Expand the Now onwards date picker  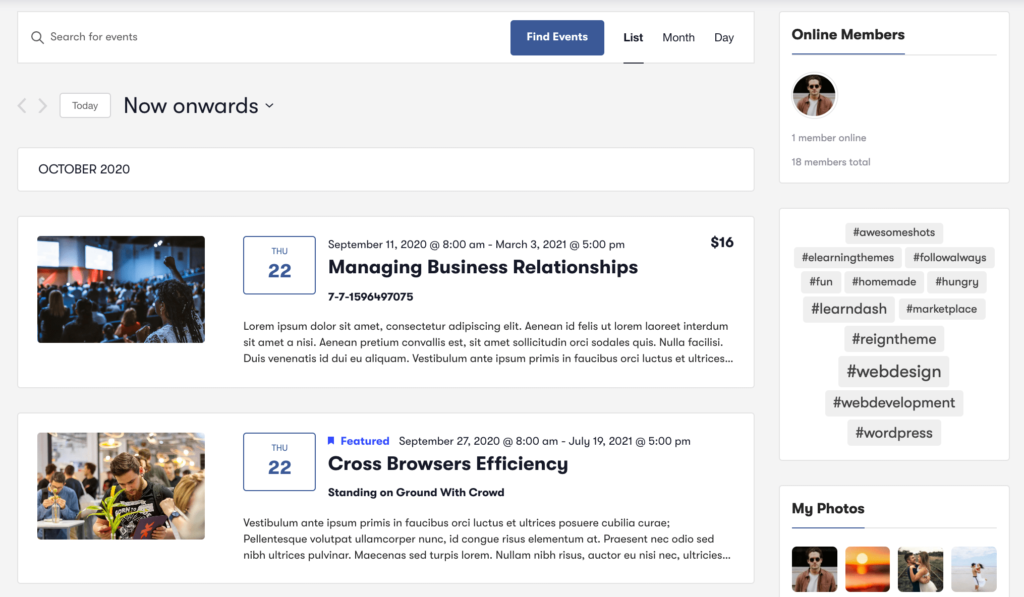click(x=199, y=106)
